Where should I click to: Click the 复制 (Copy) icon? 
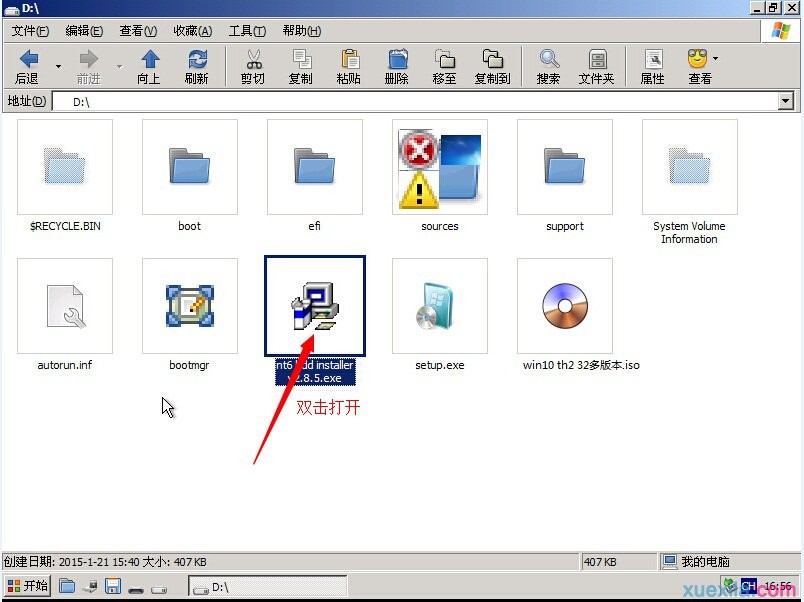coord(301,65)
